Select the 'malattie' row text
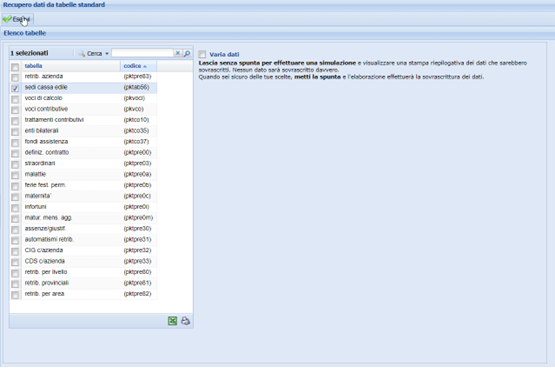 [35, 174]
